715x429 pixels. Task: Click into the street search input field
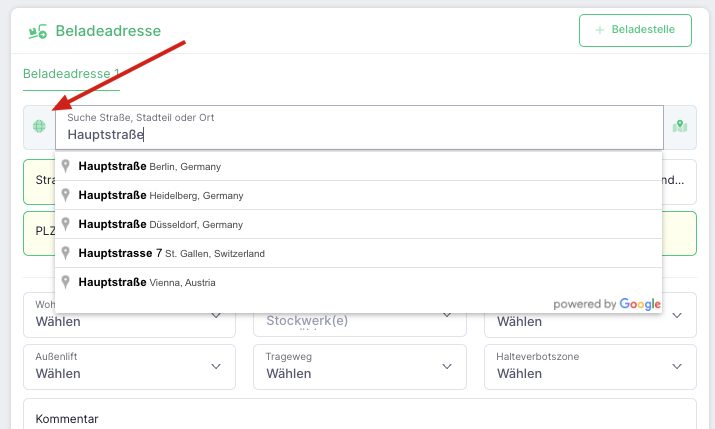pyautogui.click(x=359, y=128)
